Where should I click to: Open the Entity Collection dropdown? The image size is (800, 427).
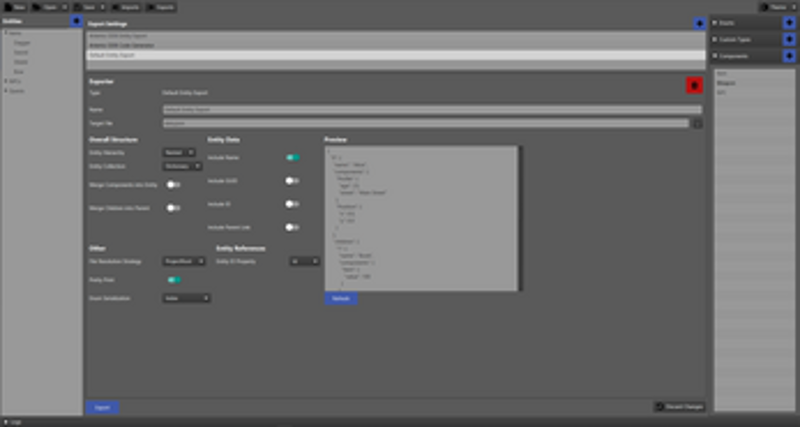coord(182,166)
